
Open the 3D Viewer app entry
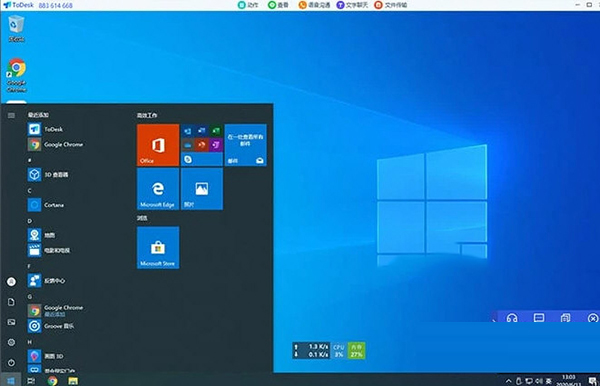48,175
